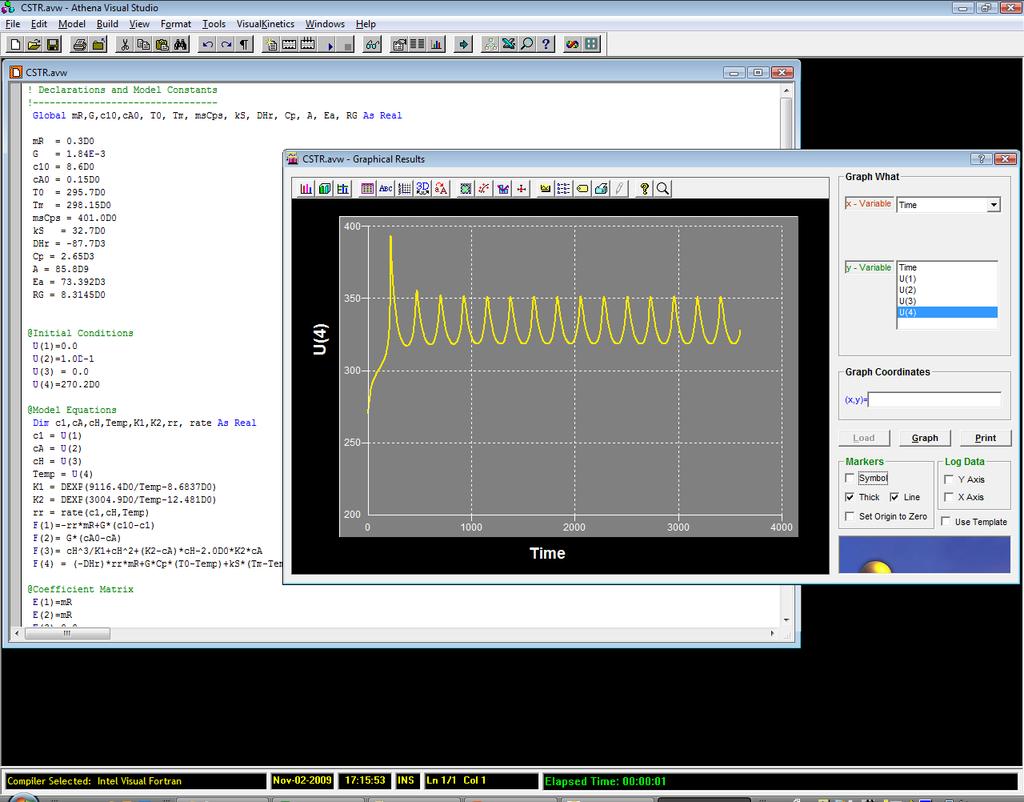Enable Log Data X Axis checkbox
This screenshot has width=1024, height=802.
949,497
